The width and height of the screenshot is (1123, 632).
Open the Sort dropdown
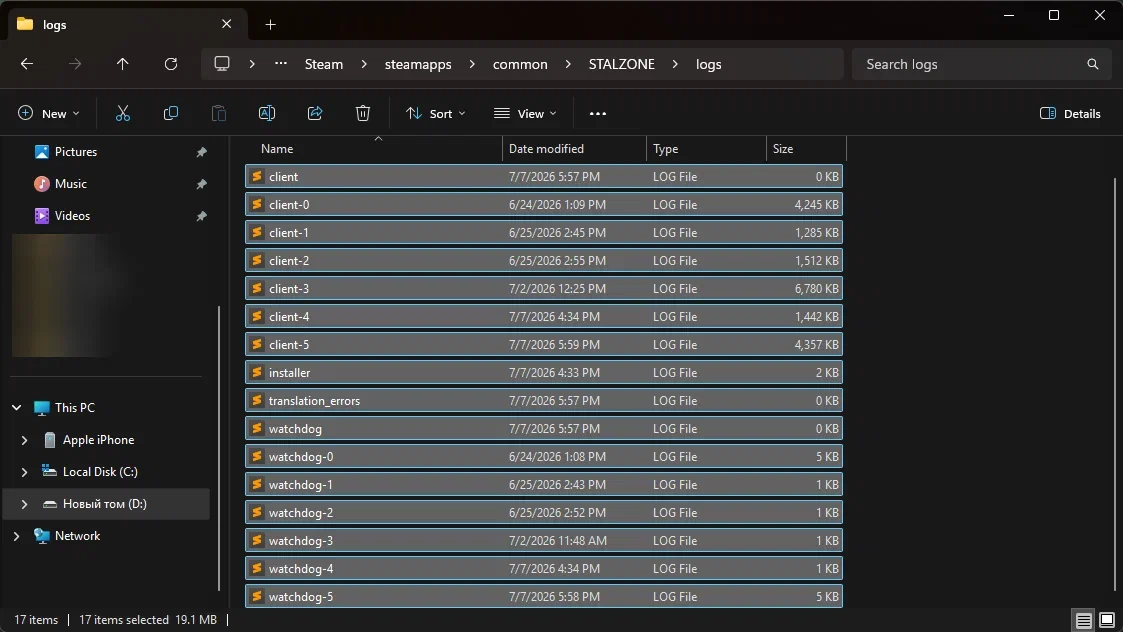coord(435,113)
